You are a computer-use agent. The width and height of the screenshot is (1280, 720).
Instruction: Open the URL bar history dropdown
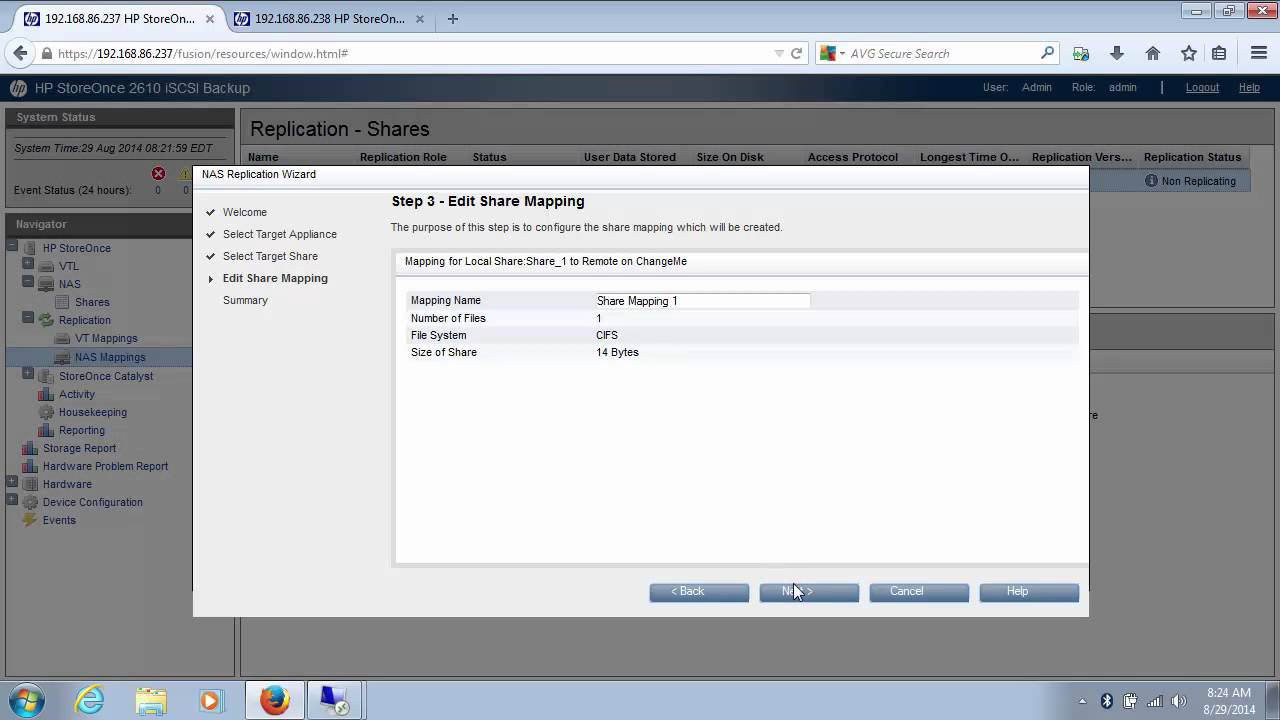pos(779,53)
